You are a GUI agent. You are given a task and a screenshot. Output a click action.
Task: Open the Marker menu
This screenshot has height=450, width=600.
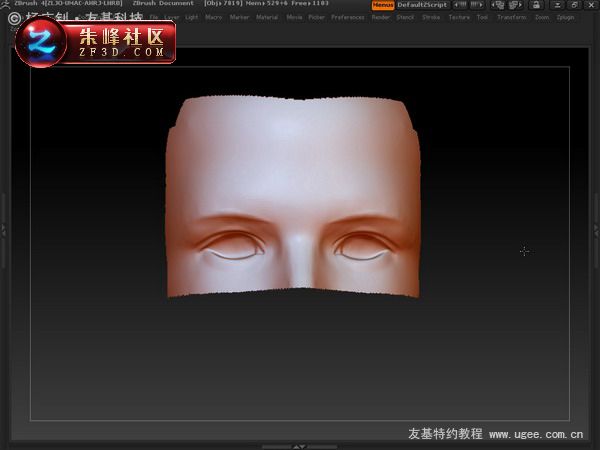point(240,17)
